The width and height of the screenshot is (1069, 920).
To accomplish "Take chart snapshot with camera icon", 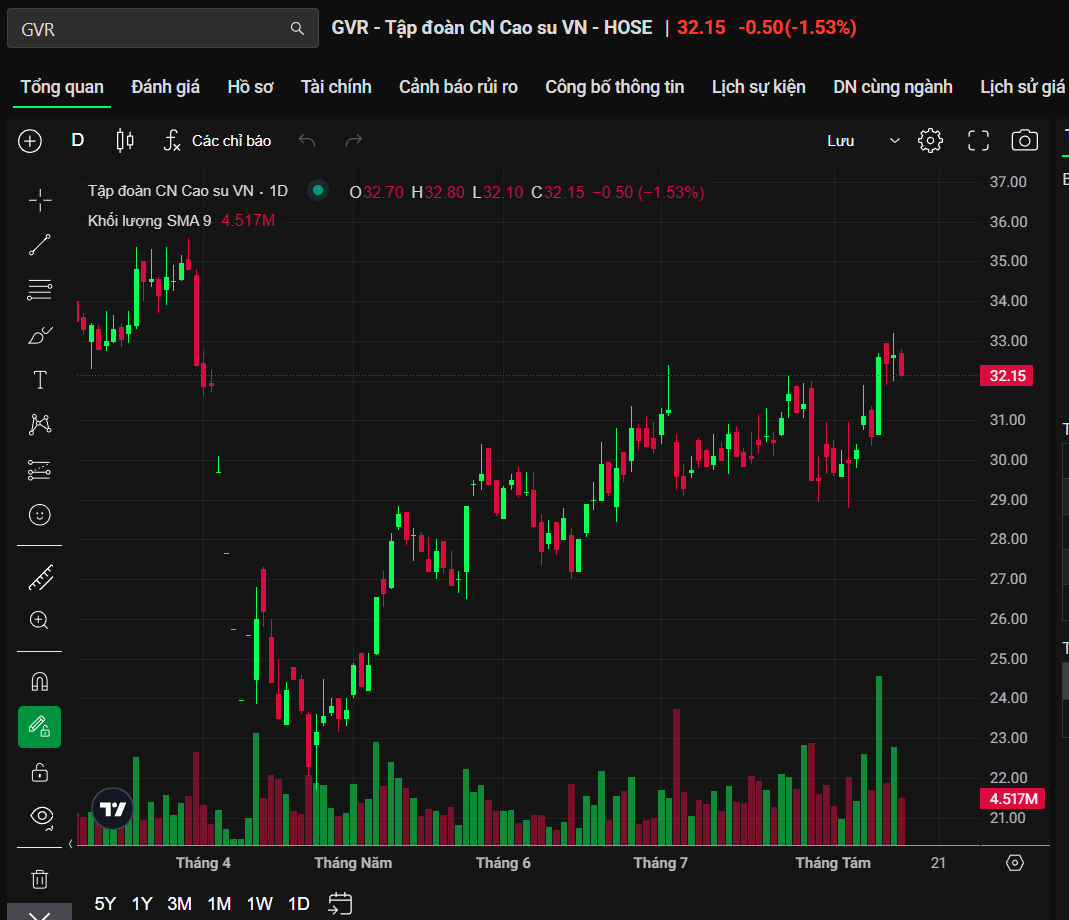I will click(1025, 141).
